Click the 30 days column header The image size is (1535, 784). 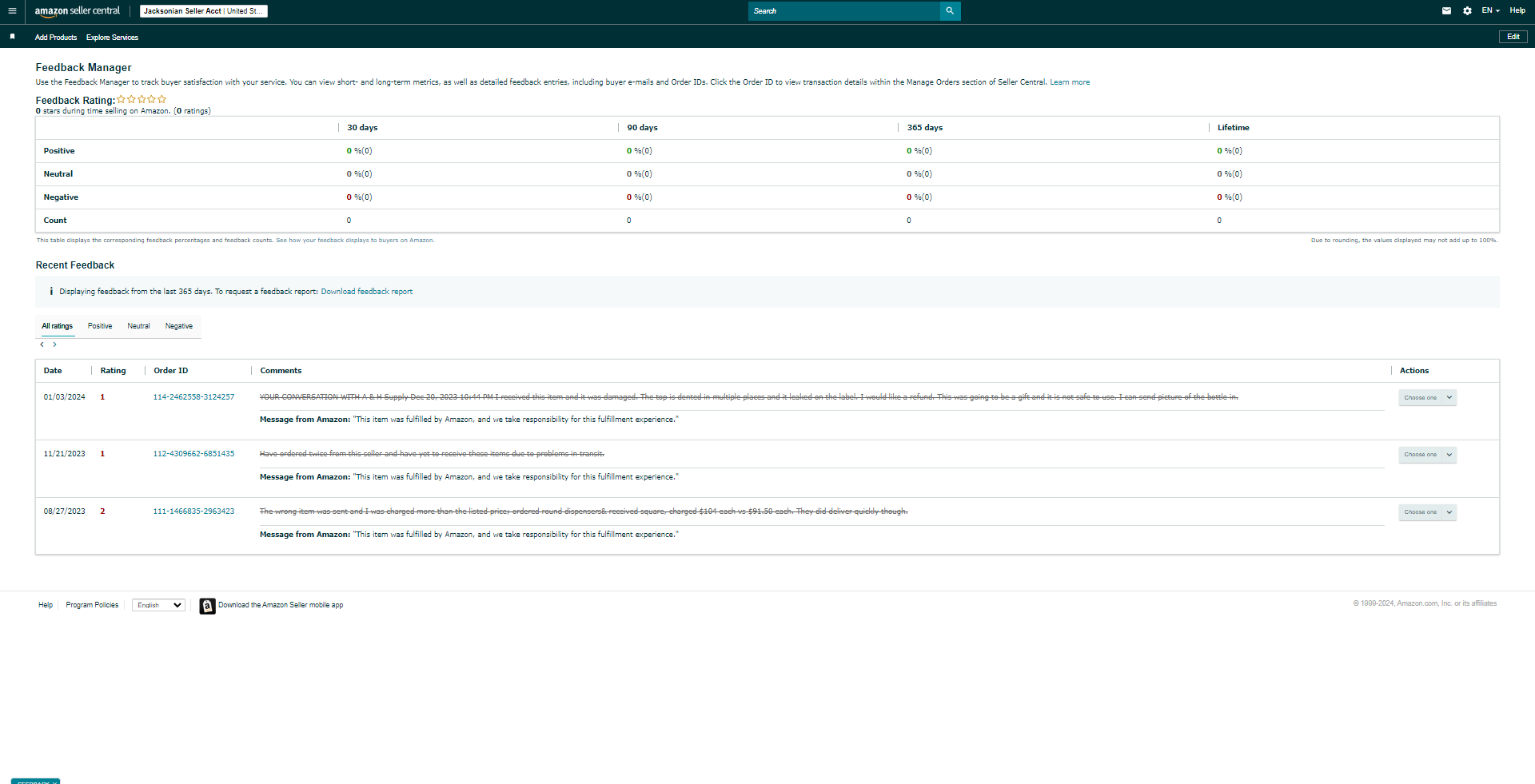(362, 128)
